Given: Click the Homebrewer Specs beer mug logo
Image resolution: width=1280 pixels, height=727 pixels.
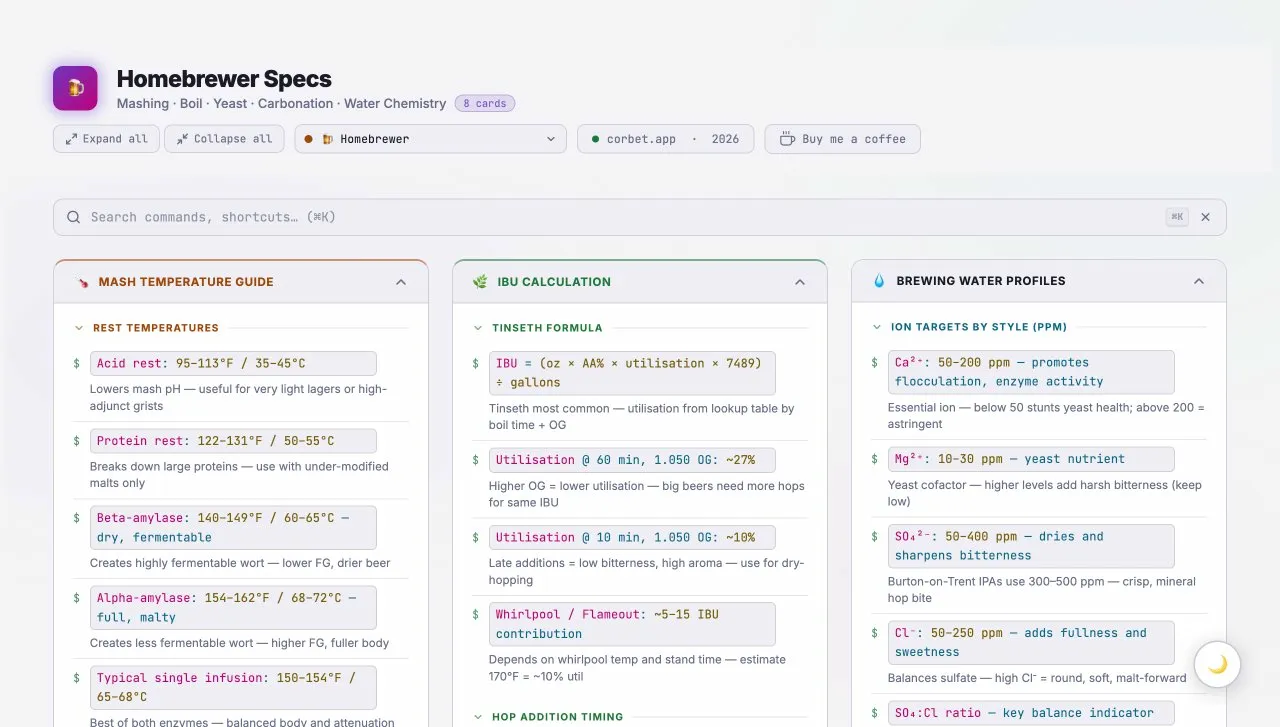Looking at the screenshot, I should [x=75, y=88].
